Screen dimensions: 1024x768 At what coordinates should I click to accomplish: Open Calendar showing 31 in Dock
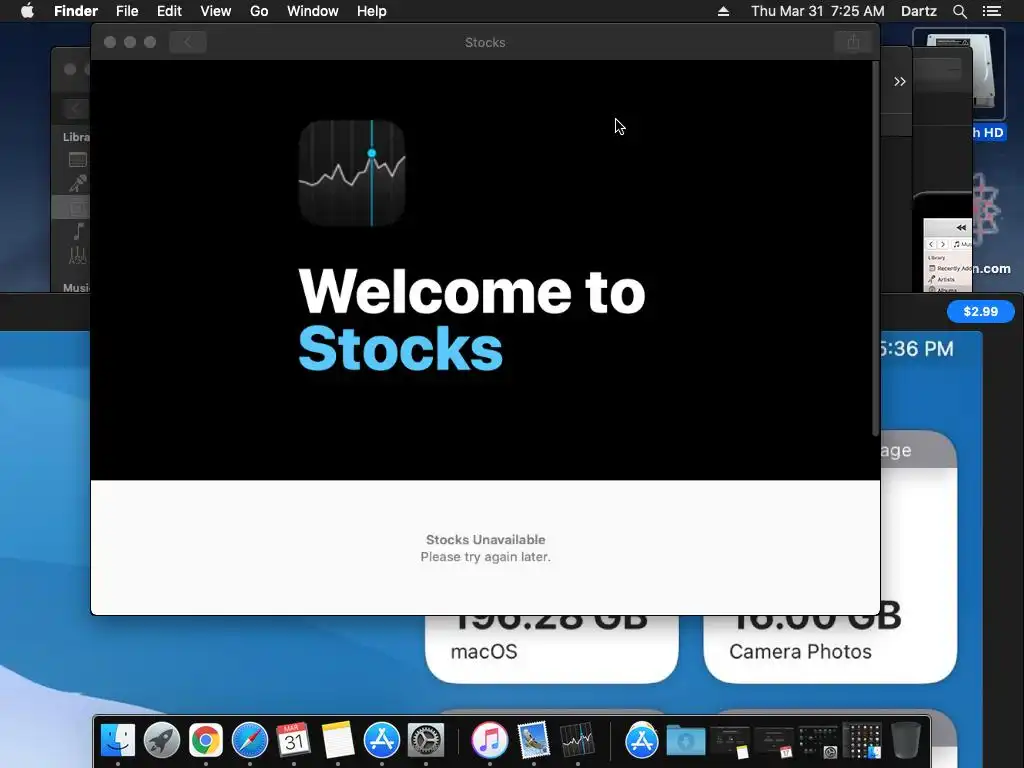[293, 740]
